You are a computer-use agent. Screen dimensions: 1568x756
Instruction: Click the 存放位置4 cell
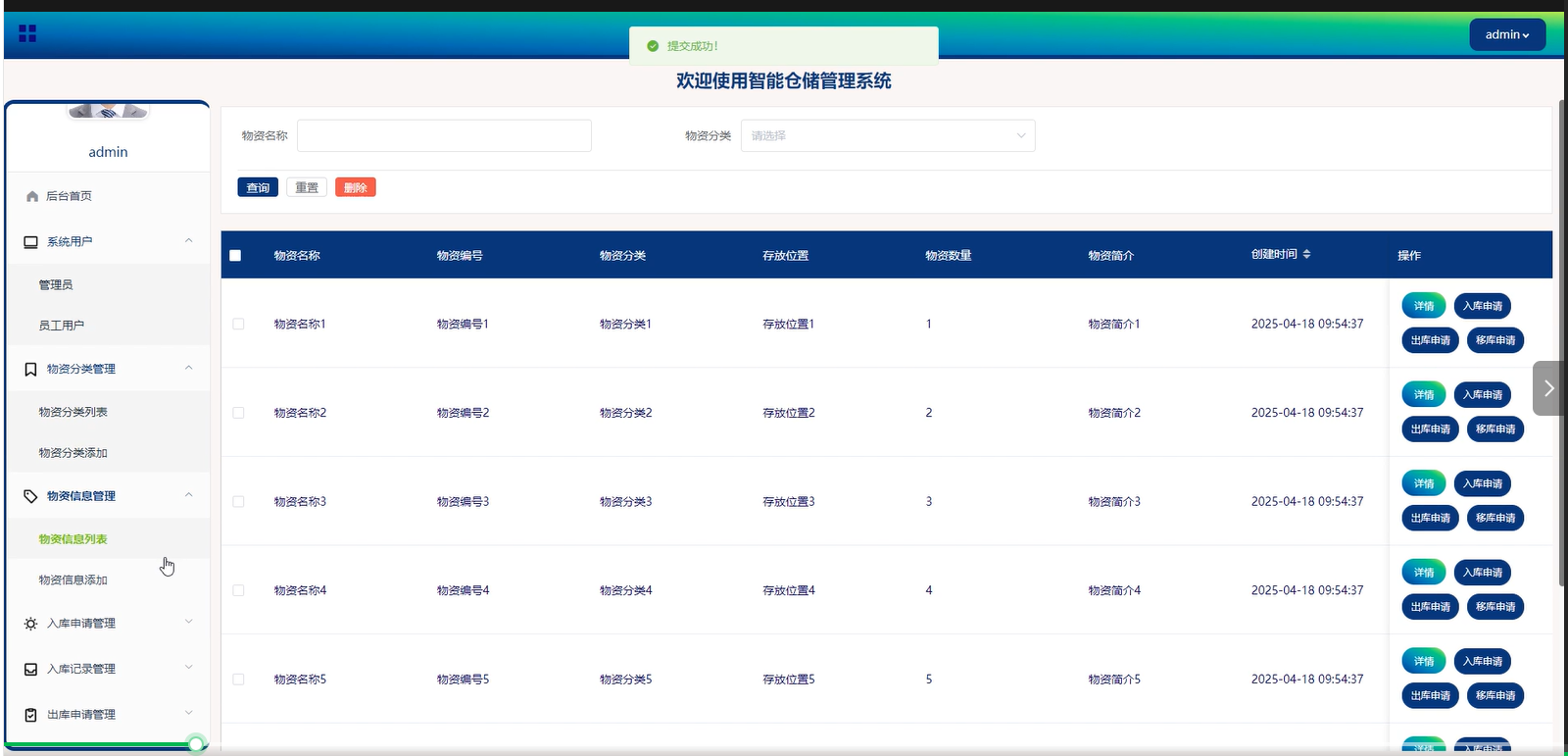coord(789,590)
